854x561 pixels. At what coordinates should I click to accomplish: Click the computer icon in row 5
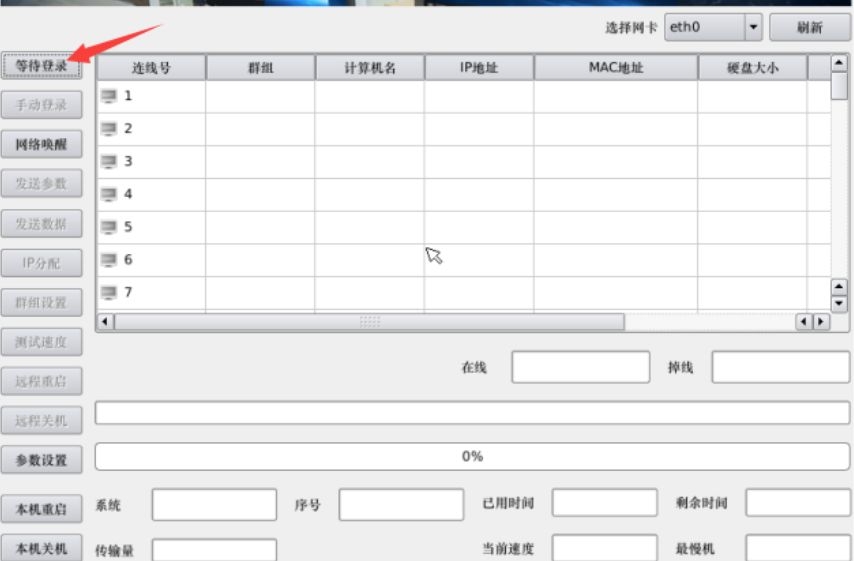click(x=109, y=227)
